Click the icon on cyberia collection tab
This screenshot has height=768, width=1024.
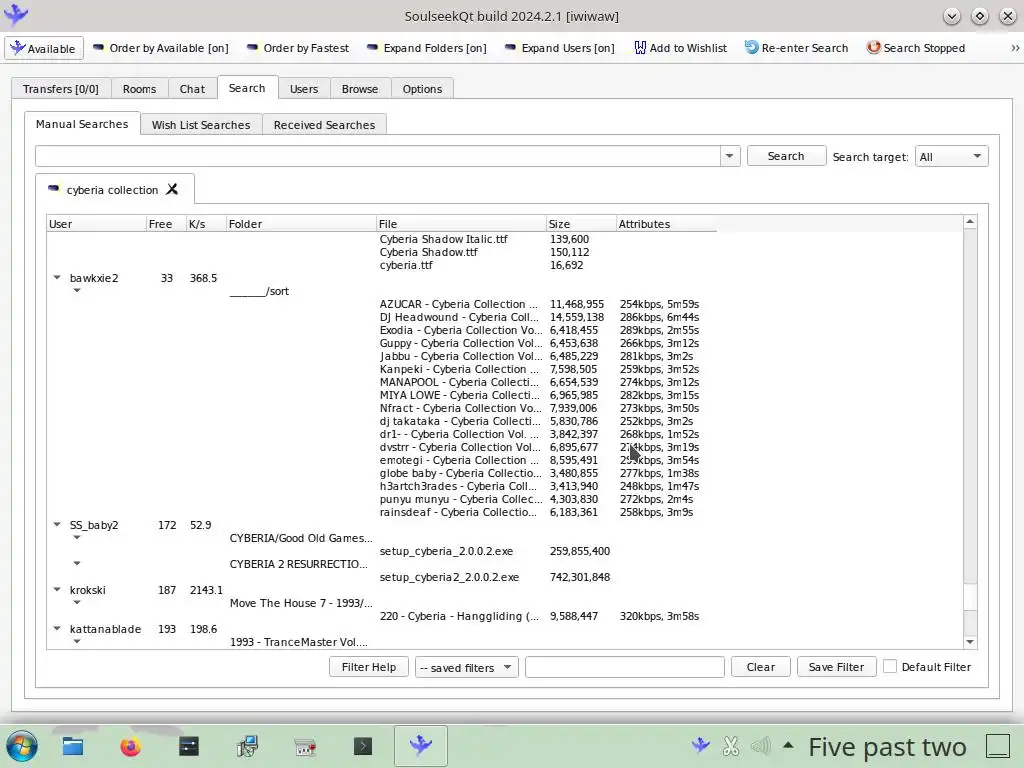point(54,189)
